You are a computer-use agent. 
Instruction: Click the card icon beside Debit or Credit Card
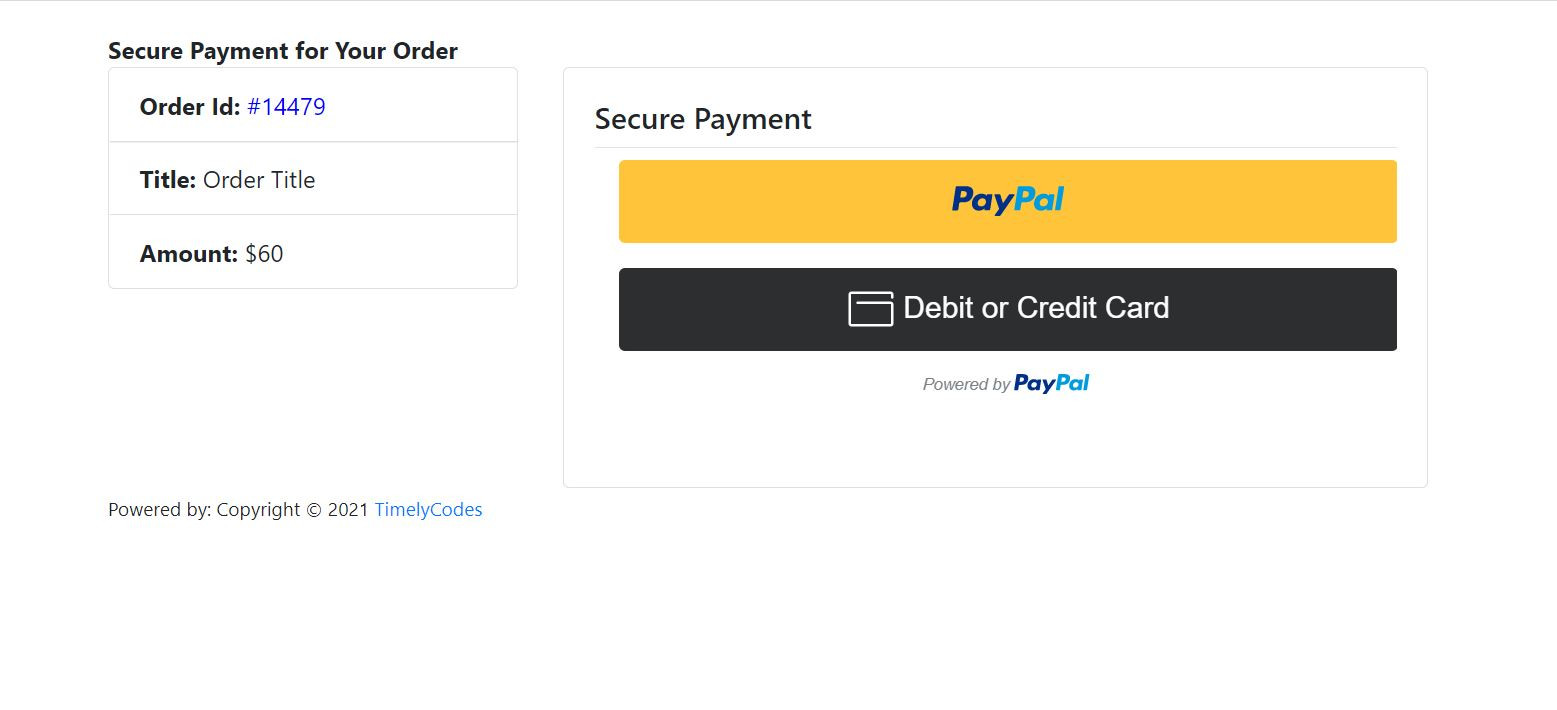[x=870, y=309]
